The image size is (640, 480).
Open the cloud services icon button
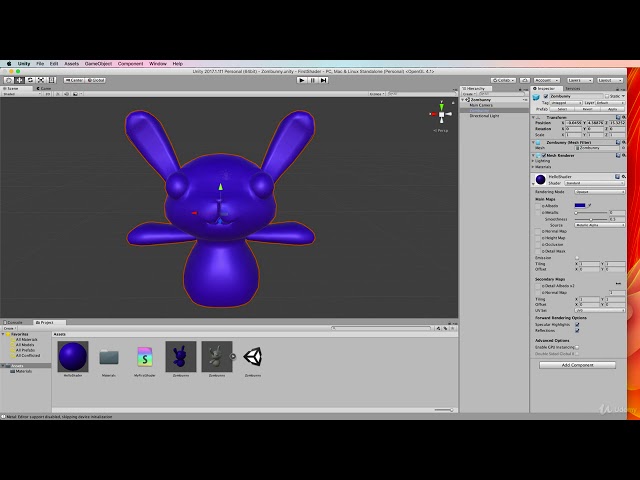pos(525,80)
